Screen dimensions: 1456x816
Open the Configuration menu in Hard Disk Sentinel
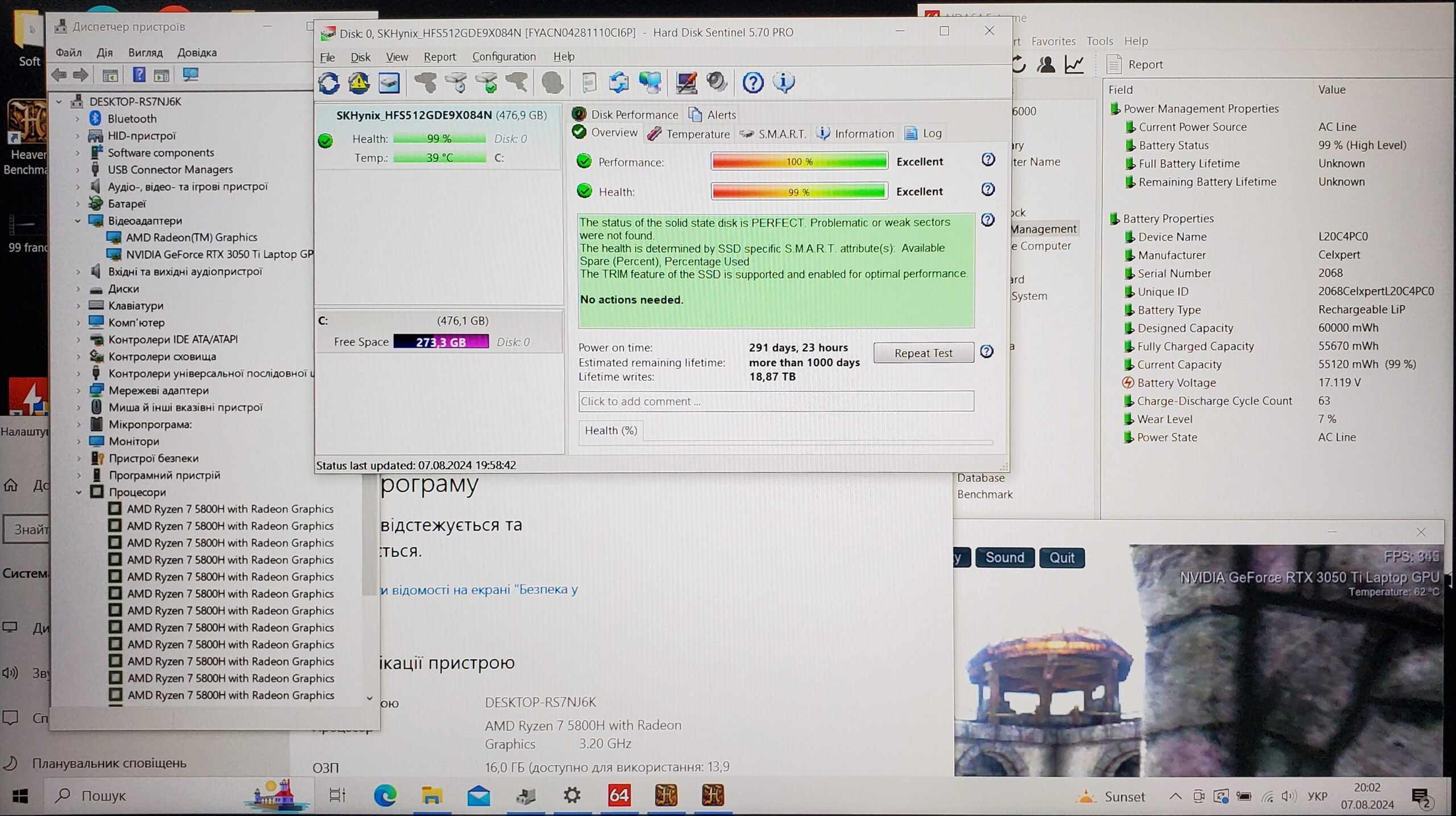503,57
